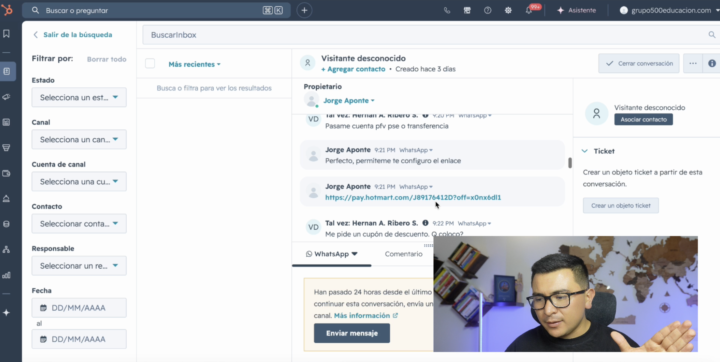This screenshot has height=362, width=720.
Task: Click the Asociar contacto button
Action: click(x=643, y=119)
